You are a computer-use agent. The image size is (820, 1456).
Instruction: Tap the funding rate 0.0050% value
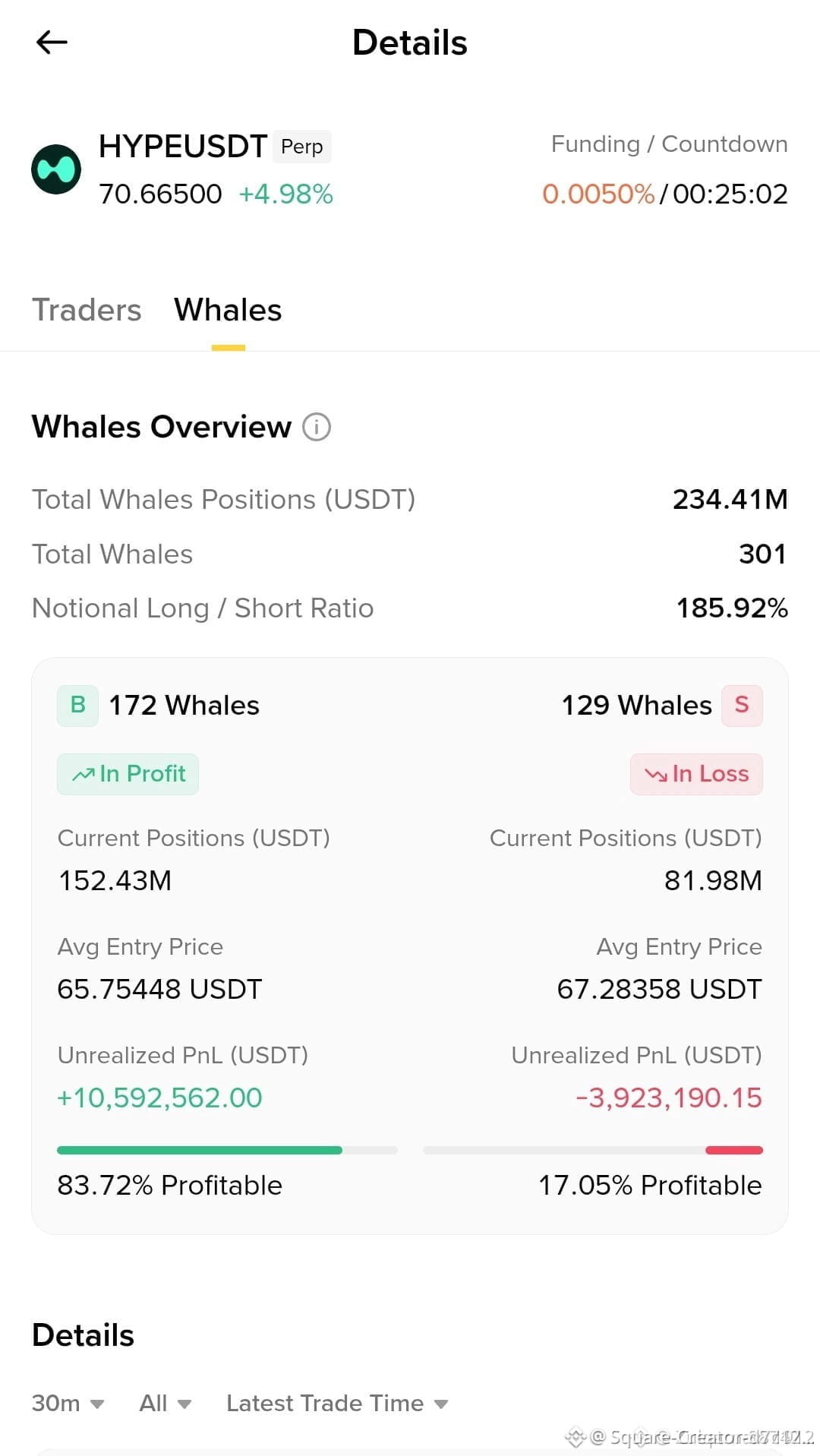point(598,194)
